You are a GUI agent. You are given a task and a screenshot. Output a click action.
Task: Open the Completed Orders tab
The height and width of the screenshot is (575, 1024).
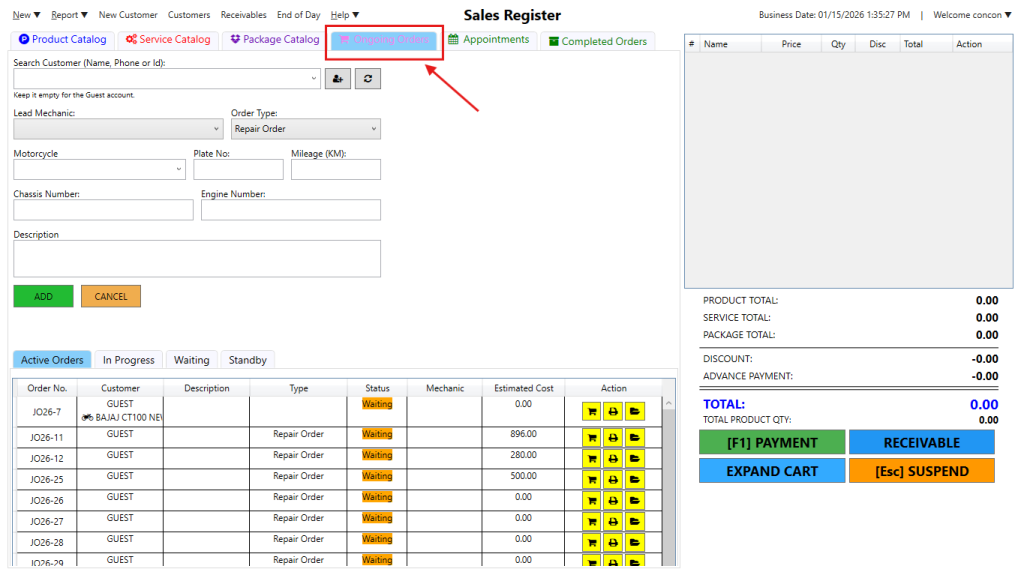(x=598, y=41)
